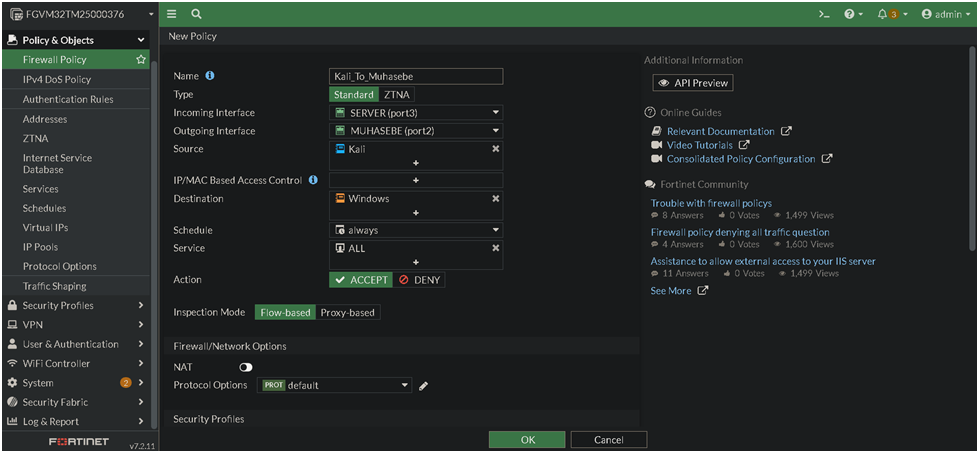Remove the Windows destination entry
Image resolution: width=979 pixels, height=453 pixels.
coord(496,198)
